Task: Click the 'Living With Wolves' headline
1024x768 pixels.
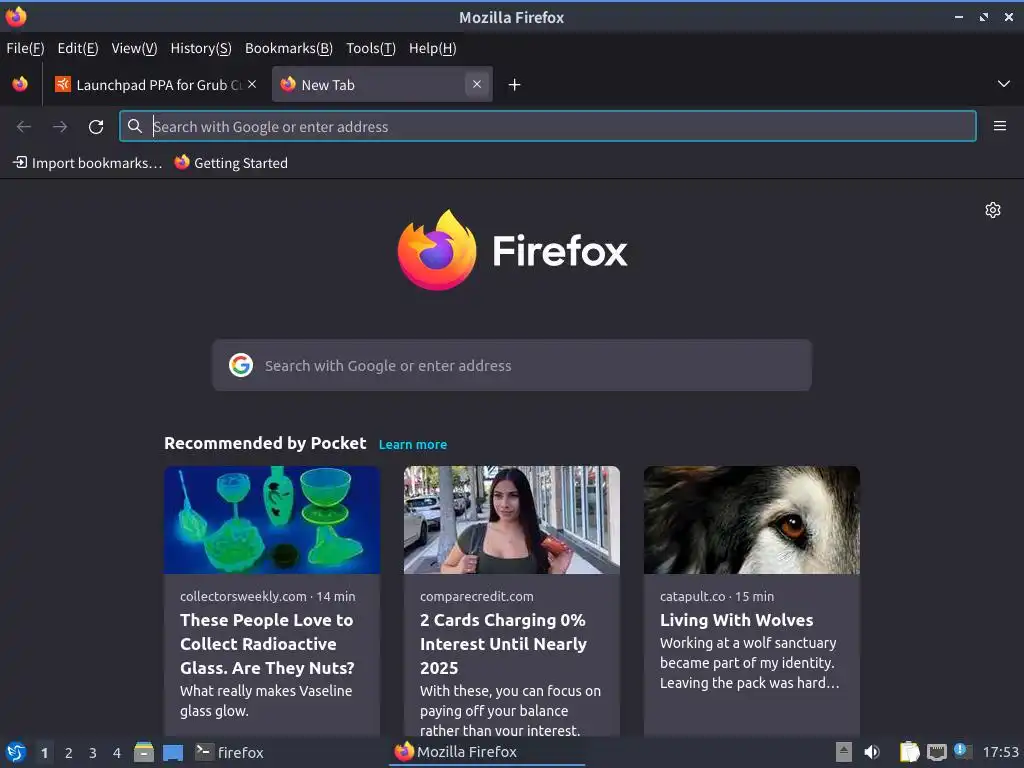Action: (x=737, y=620)
